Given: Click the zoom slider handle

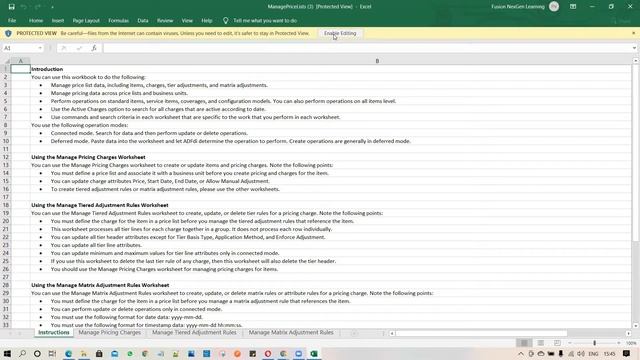Looking at the screenshot, I should click(x=594, y=343).
